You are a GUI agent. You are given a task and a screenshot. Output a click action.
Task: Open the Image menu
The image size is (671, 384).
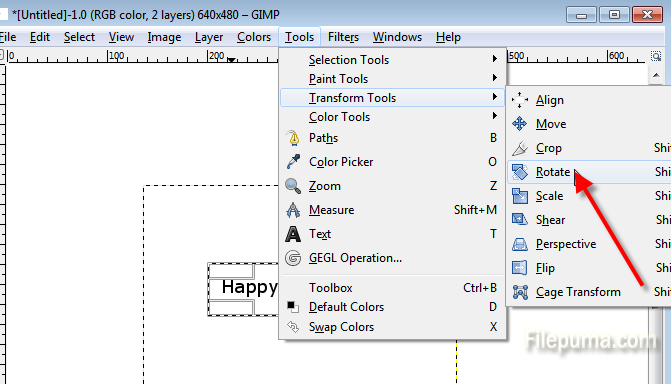pyautogui.click(x=164, y=37)
